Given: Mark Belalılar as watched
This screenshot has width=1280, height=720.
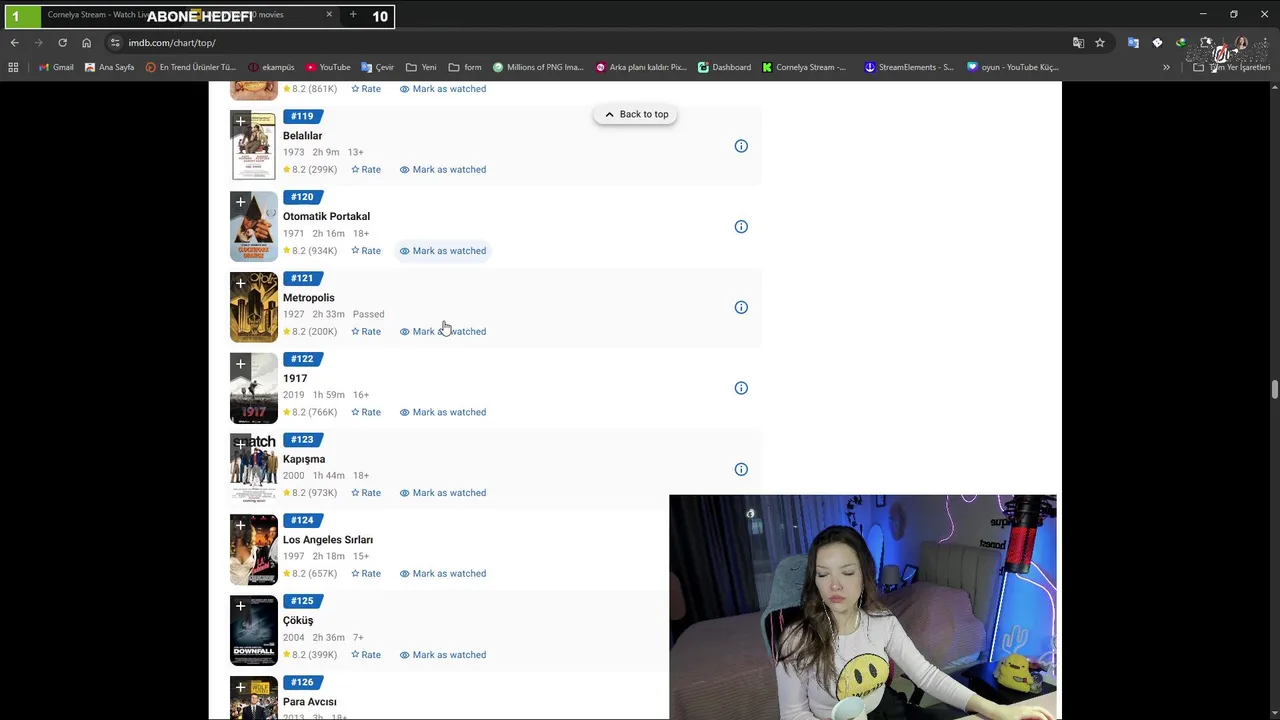Looking at the screenshot, I should [443, 170].
